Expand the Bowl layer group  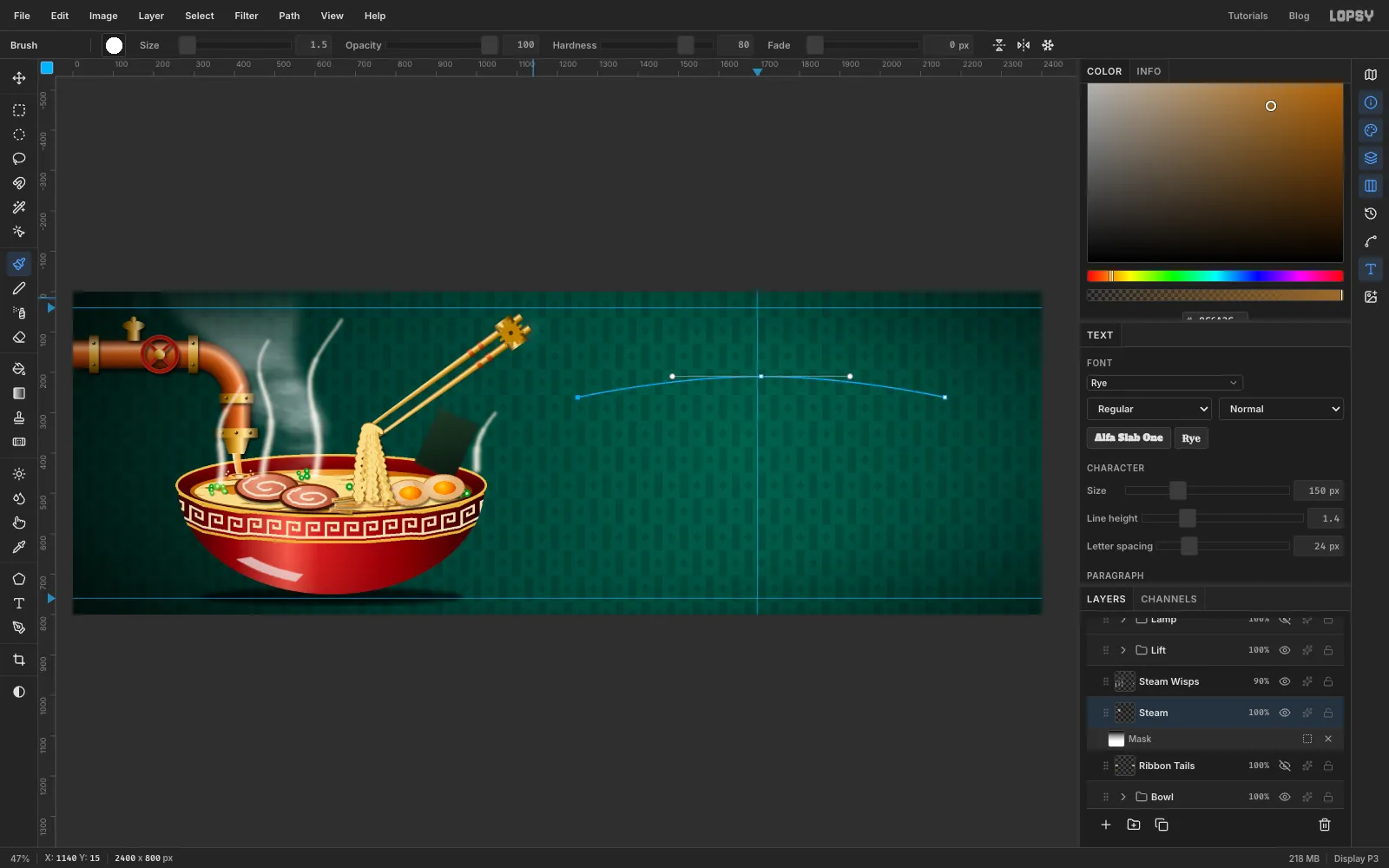(x=1123, y=797)
